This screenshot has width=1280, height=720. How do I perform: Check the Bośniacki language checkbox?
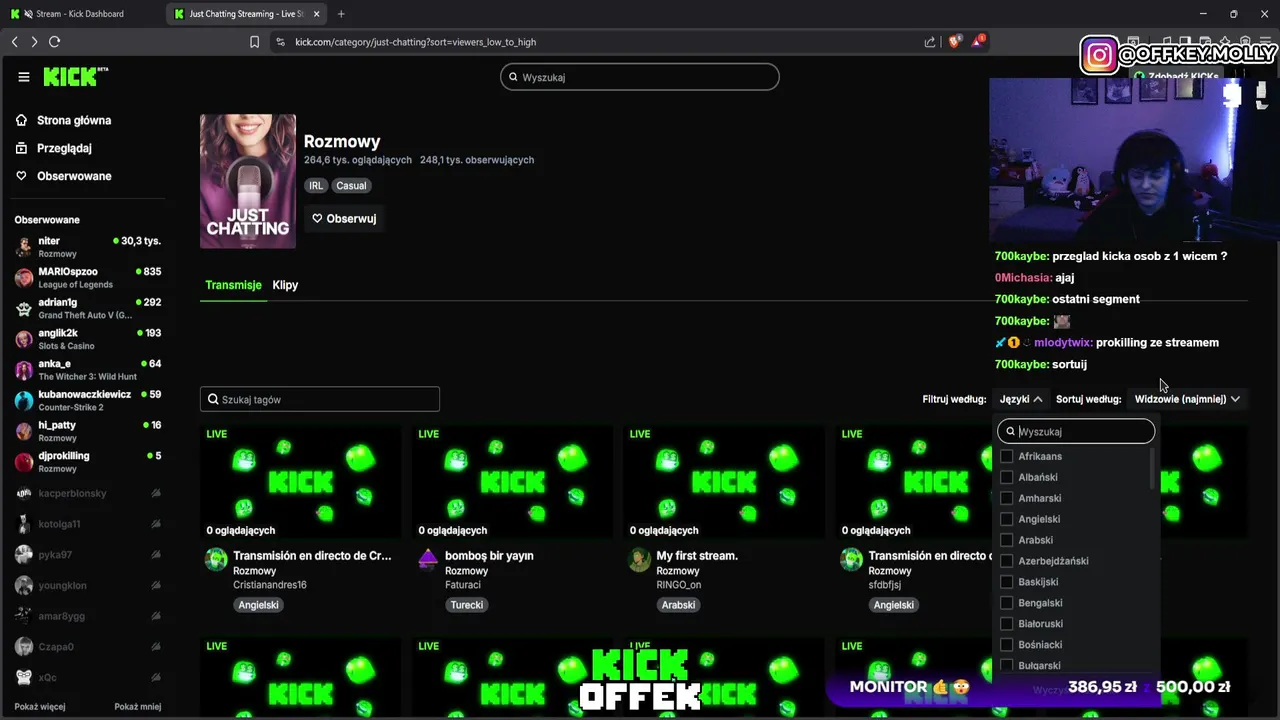tap(1007, 645)
